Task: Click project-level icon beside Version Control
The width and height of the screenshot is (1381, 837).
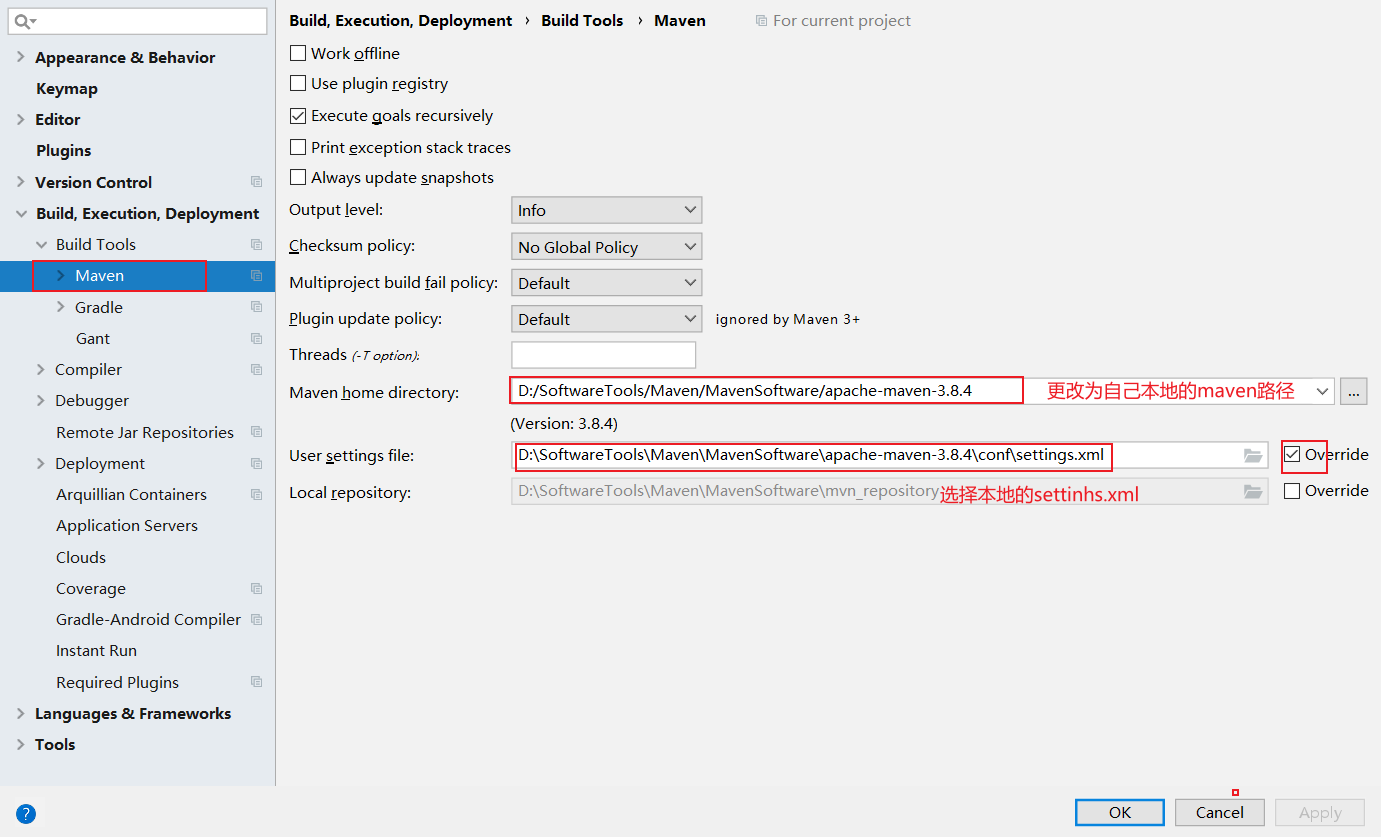Action: coord(256,182)
